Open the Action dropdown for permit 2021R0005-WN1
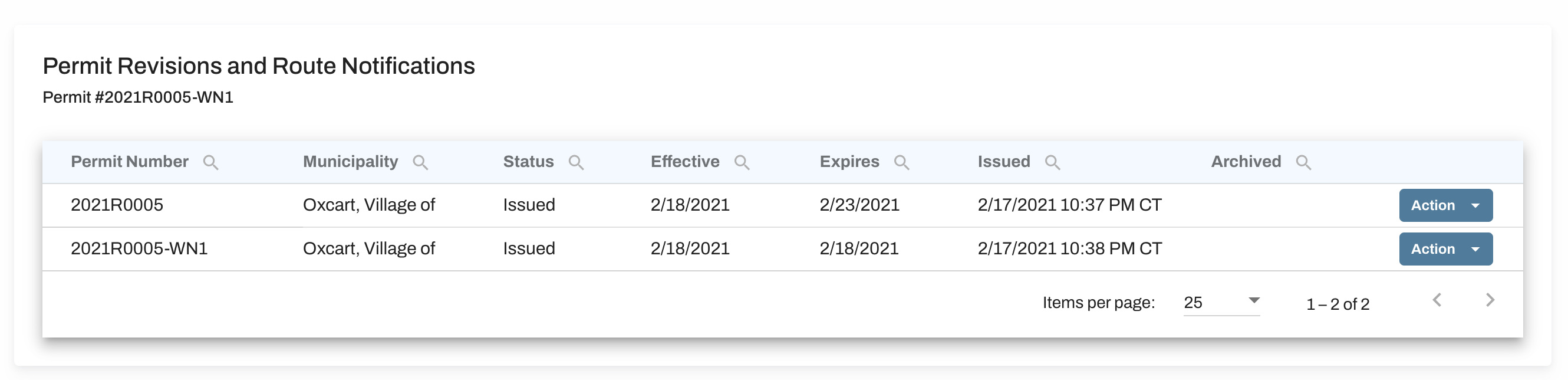 (x=1445, y=249)
